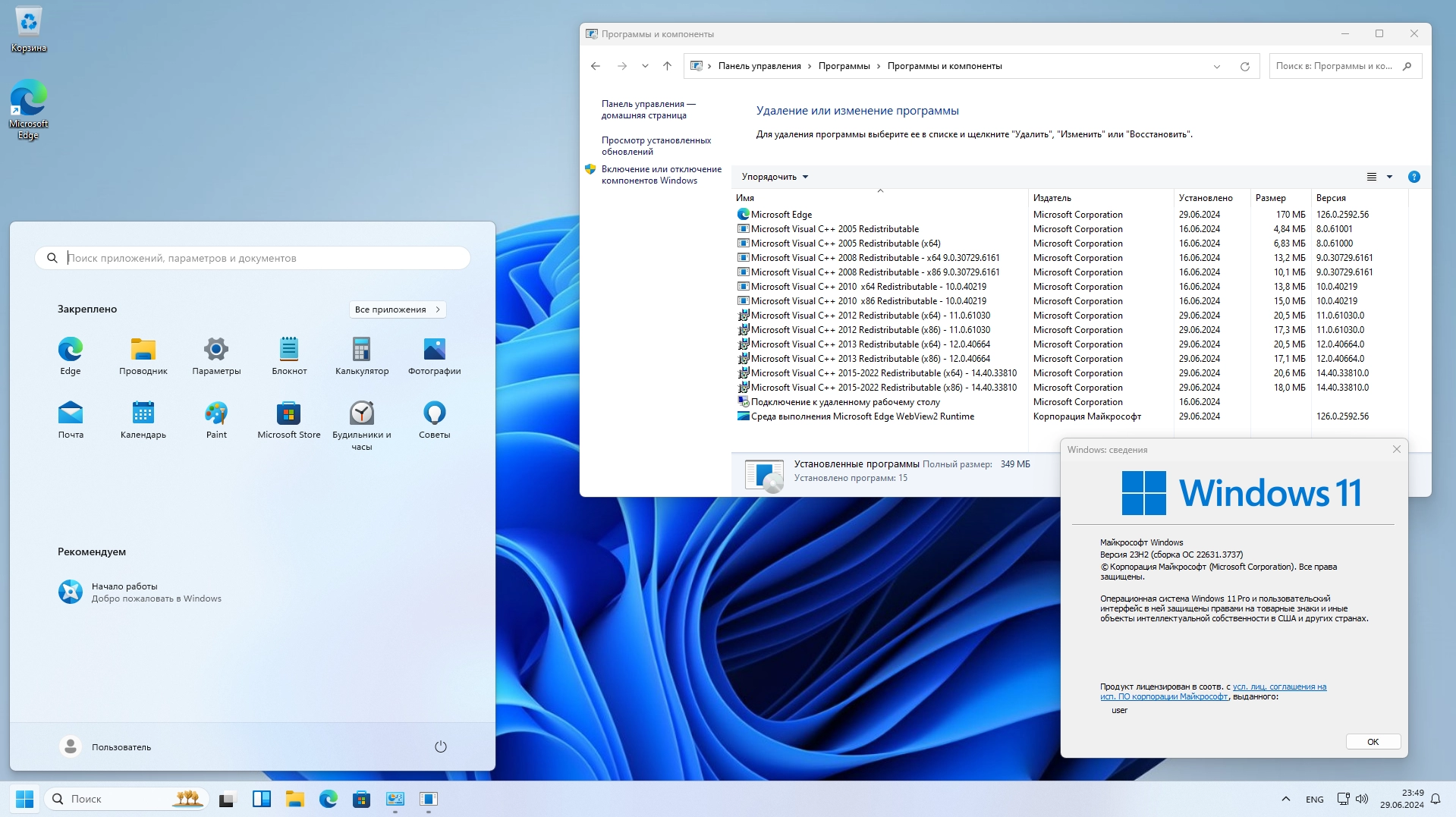Refresh the Programs and Features list

point(1244,67)
